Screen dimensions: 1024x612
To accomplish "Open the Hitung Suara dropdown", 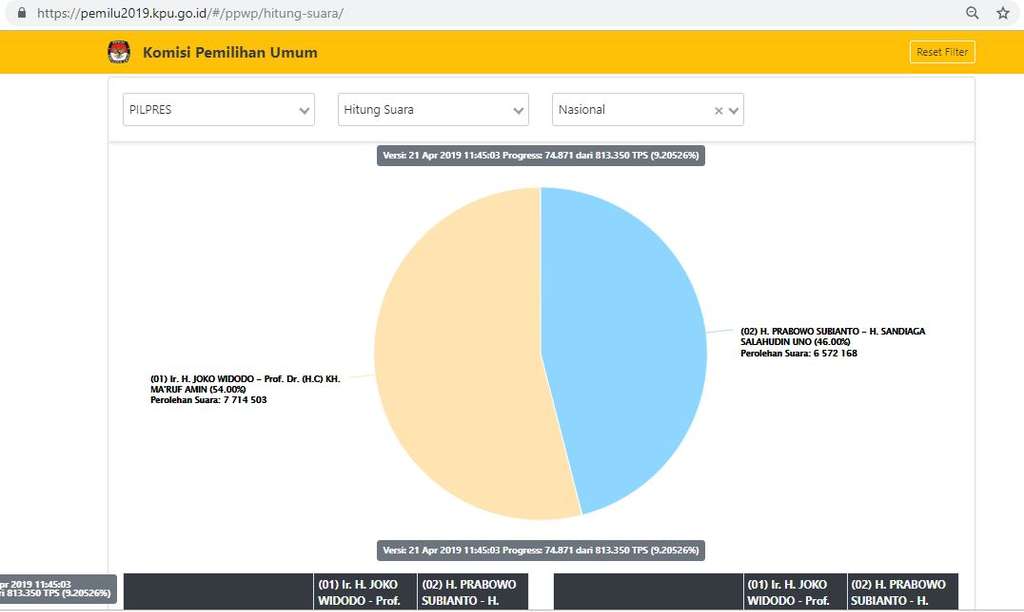I will (x=519, y=111).
